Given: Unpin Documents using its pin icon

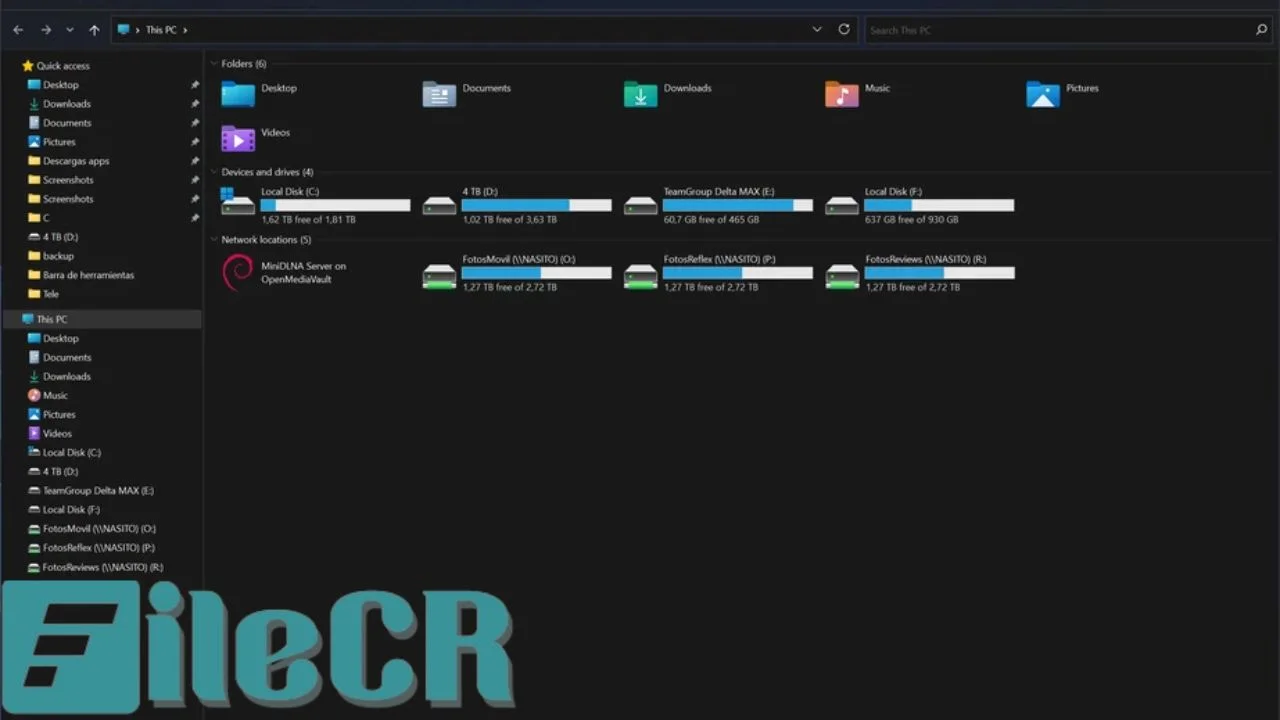Looking at the screenshot, I should click(195, 123).
